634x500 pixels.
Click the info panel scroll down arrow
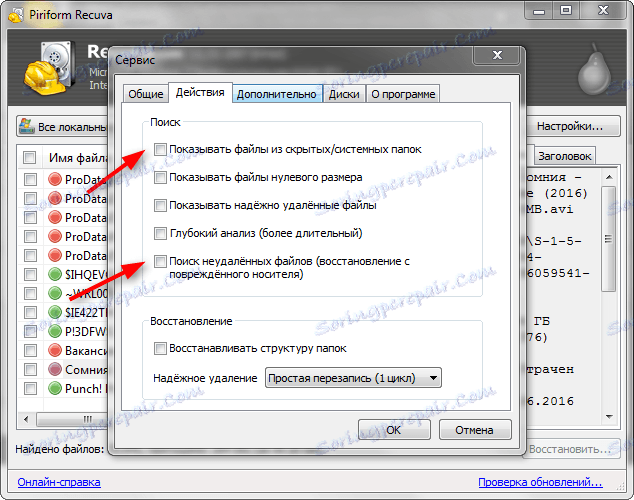pyautogui.click(x=609, y=417)
